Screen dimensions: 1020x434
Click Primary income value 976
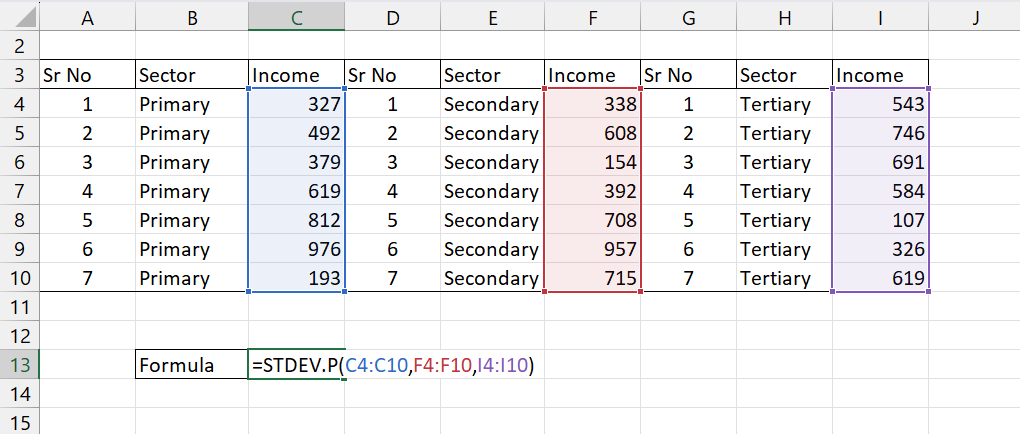(x=296, y=249)
